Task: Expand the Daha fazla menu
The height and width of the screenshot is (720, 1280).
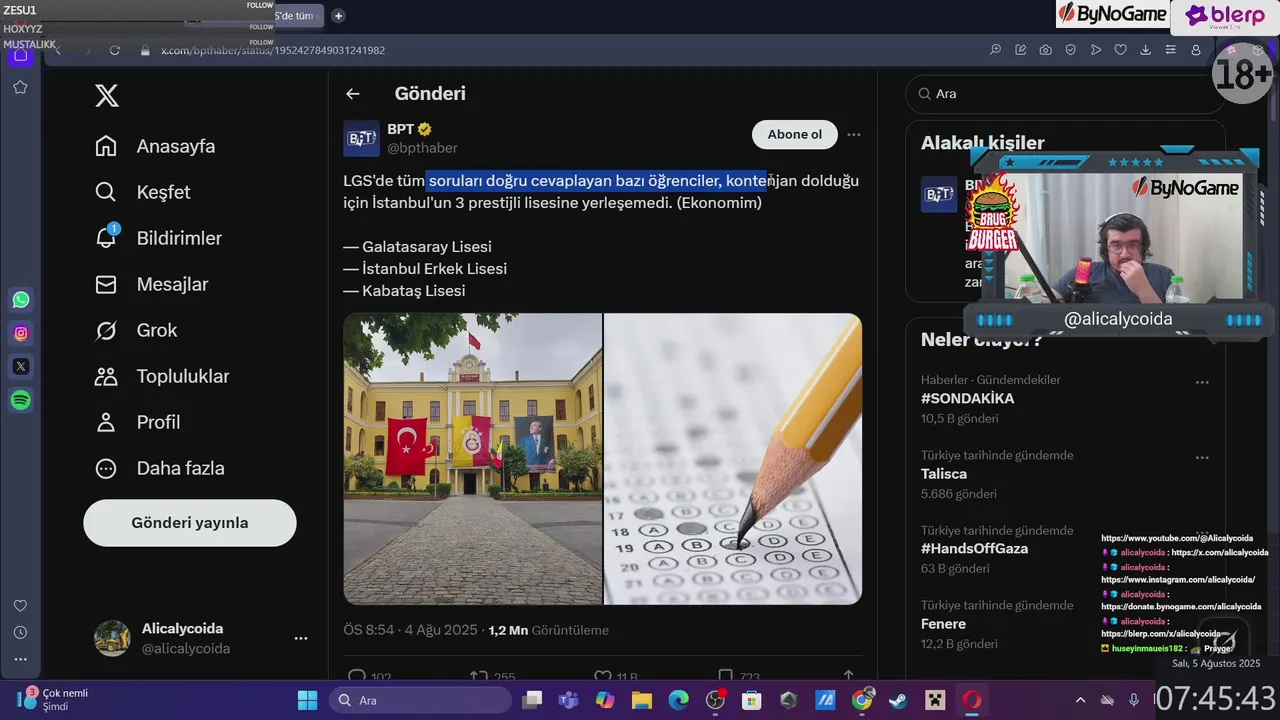Action: pyautogui.click(x=160, y=468)
